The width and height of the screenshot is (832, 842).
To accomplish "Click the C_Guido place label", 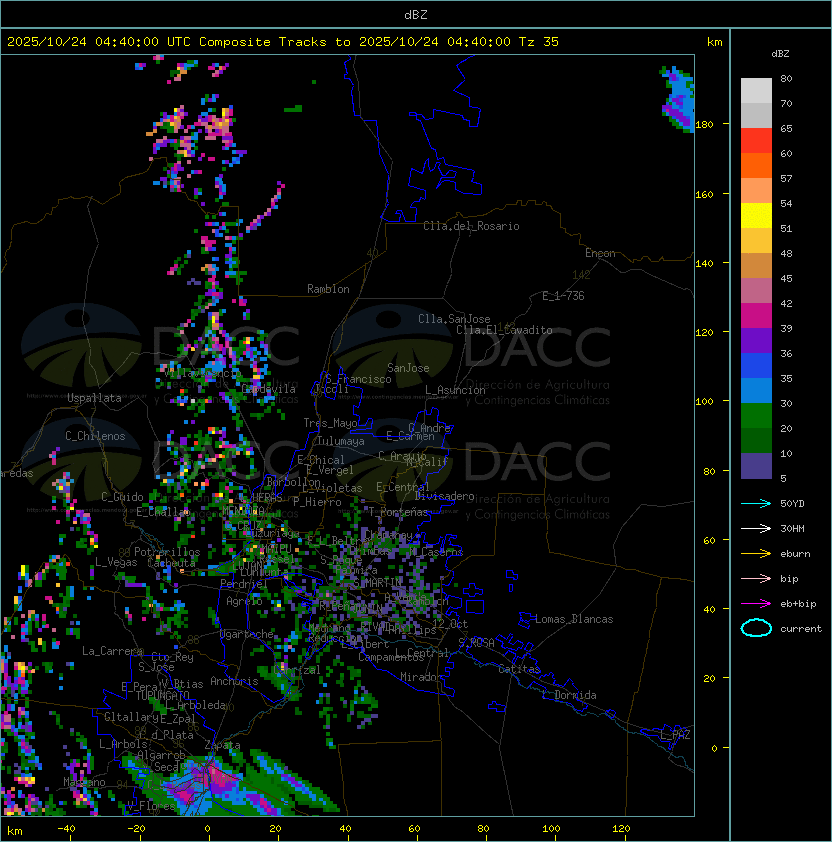I will point(122,497).
